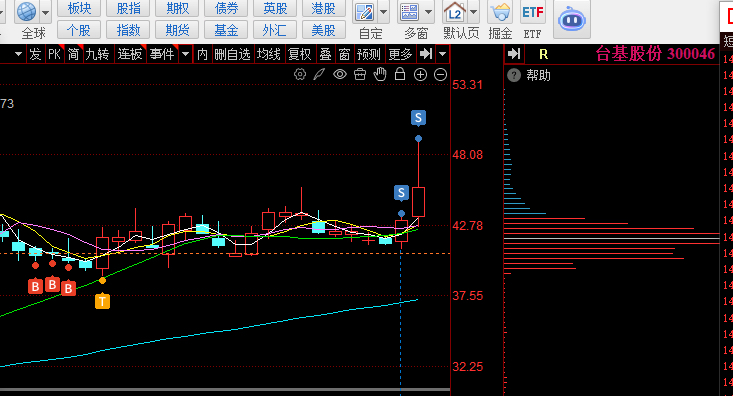Open the chart settings gear icon
This screenshot has height=396, width=733.
[x=300, y=74]
